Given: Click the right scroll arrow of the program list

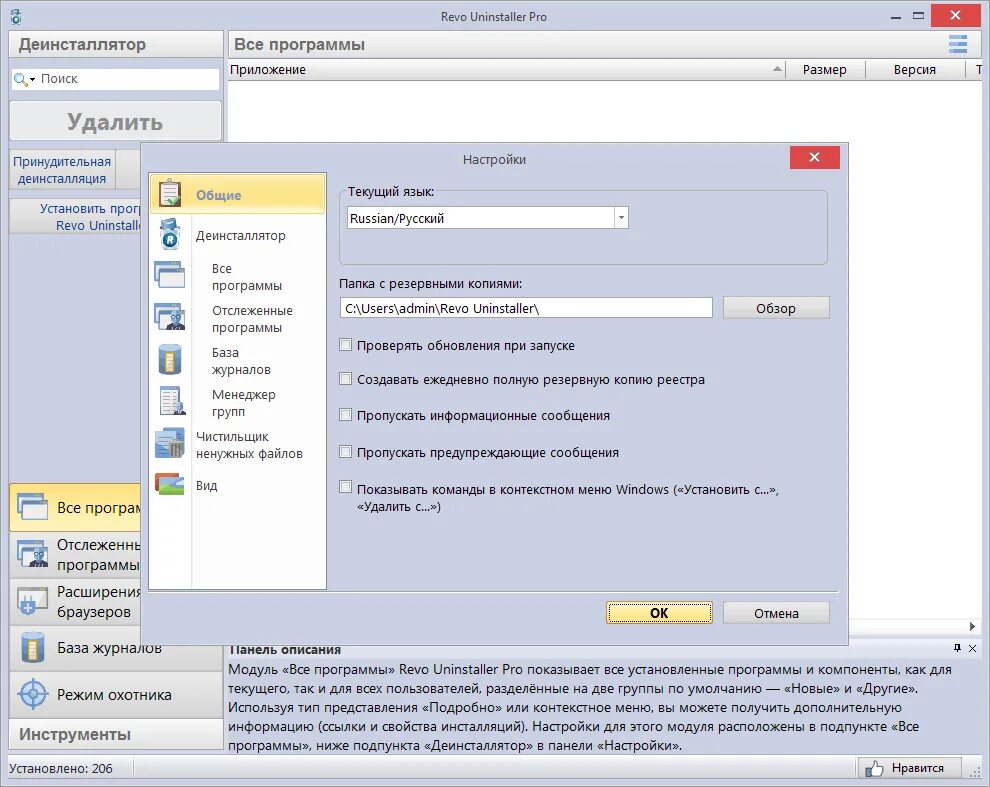Looking at the screenshot, I should (972, 626).
